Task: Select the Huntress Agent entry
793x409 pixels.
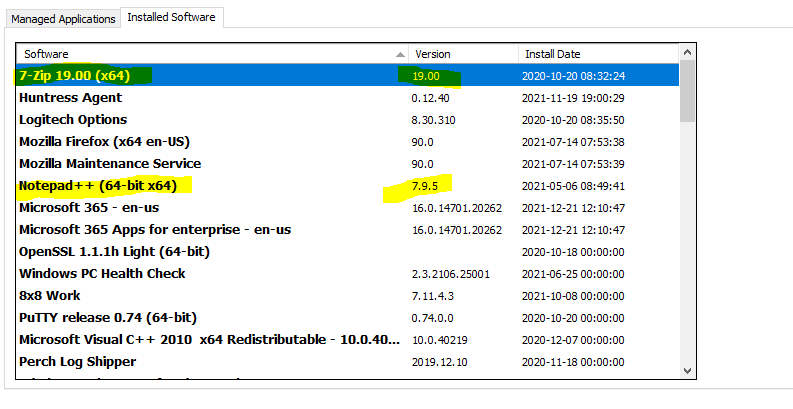Action: (70, 97)
